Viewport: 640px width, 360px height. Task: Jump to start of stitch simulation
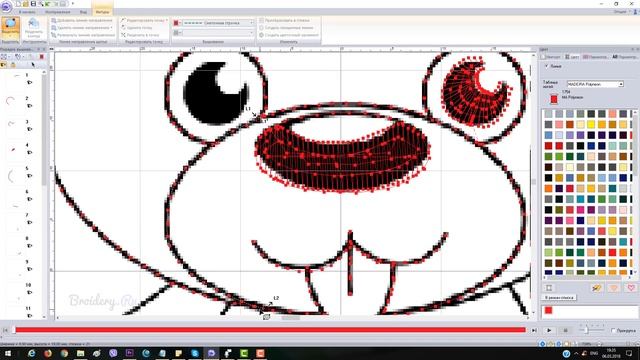click(x=5, y=330)
